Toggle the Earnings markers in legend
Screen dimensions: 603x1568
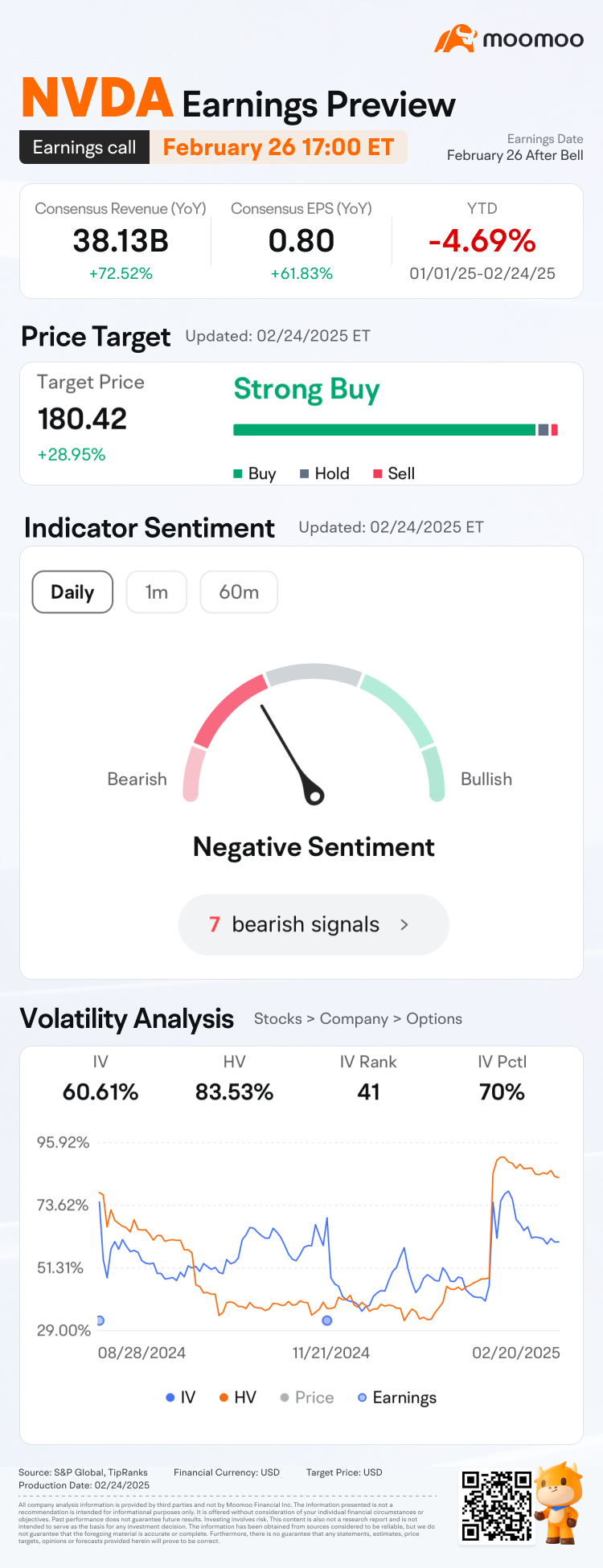397,1398
